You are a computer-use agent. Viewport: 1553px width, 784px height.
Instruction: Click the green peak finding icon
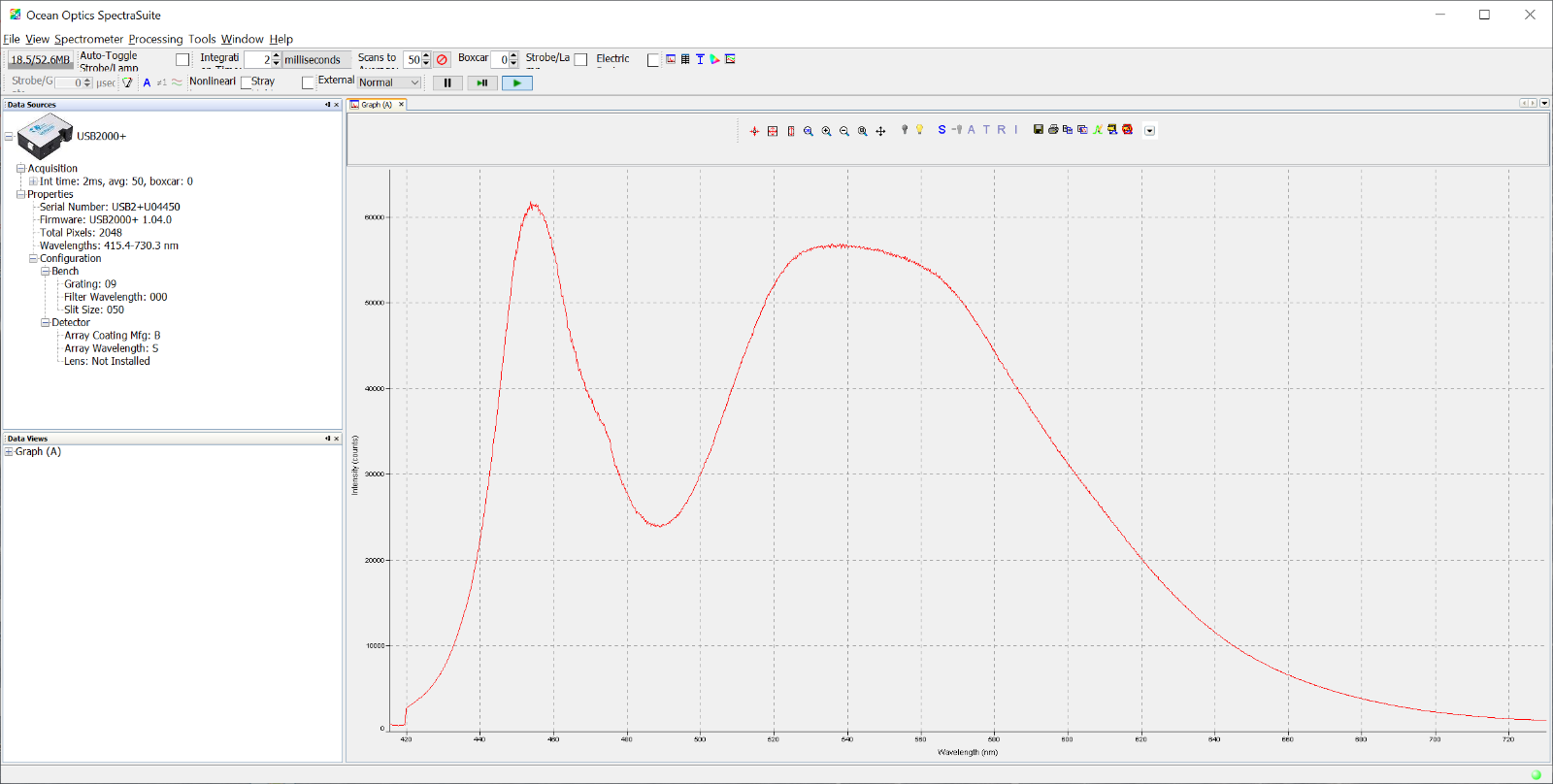[x=1098, y=129]
